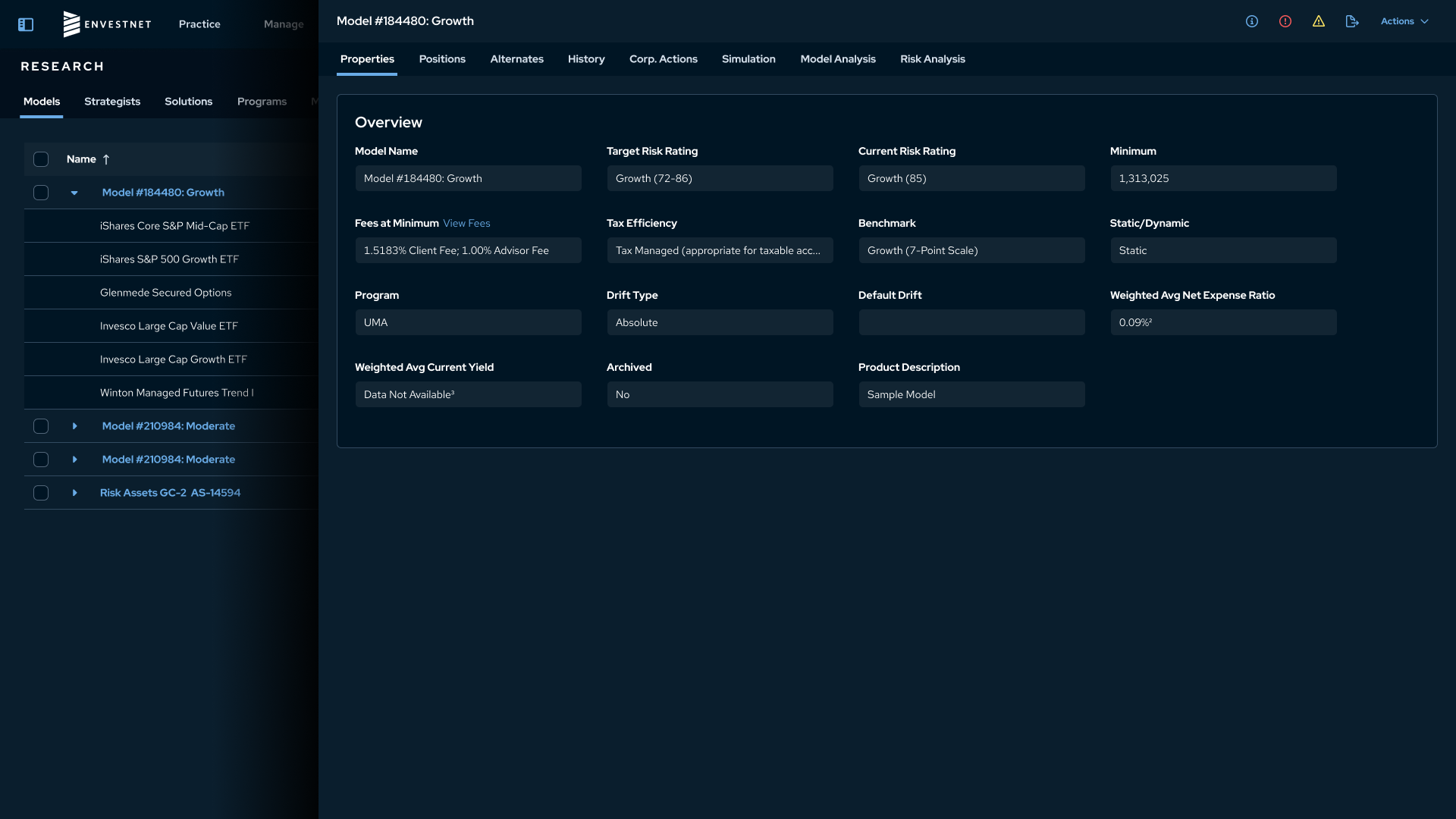Check the second Model #210984: Moderate checkbox
The width and height of the screenshot is (1456, 819).
click(41, 460)
